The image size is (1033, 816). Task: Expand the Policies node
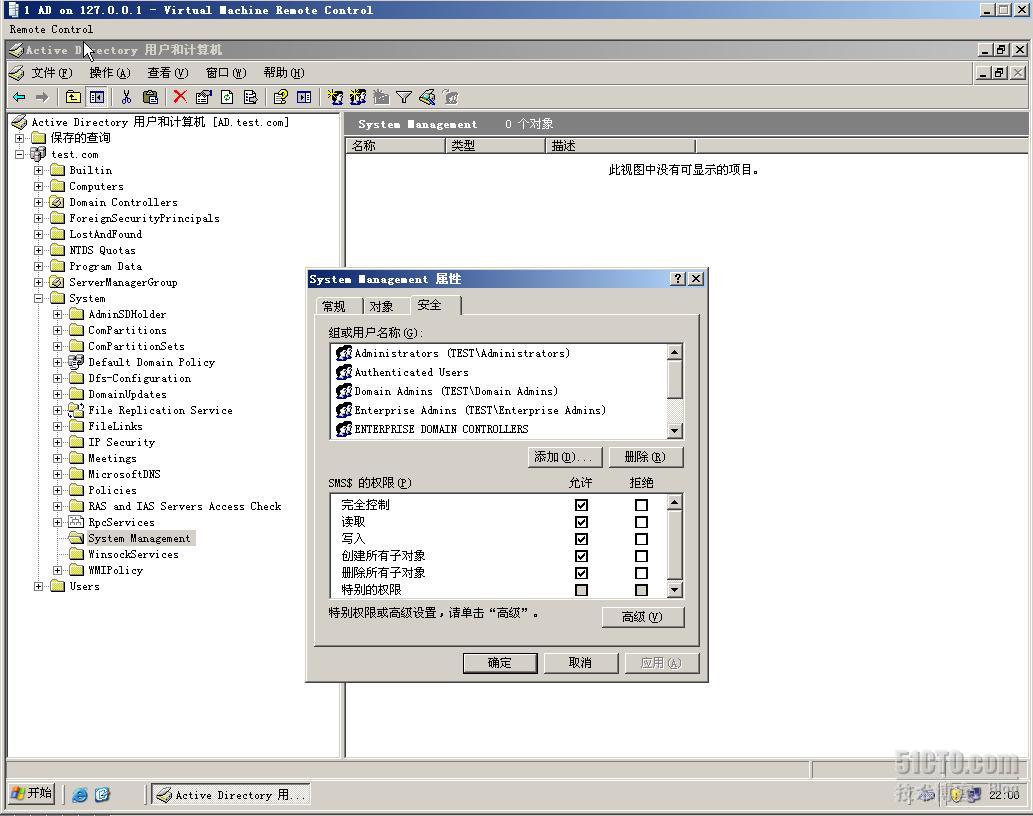coord(57,490)
